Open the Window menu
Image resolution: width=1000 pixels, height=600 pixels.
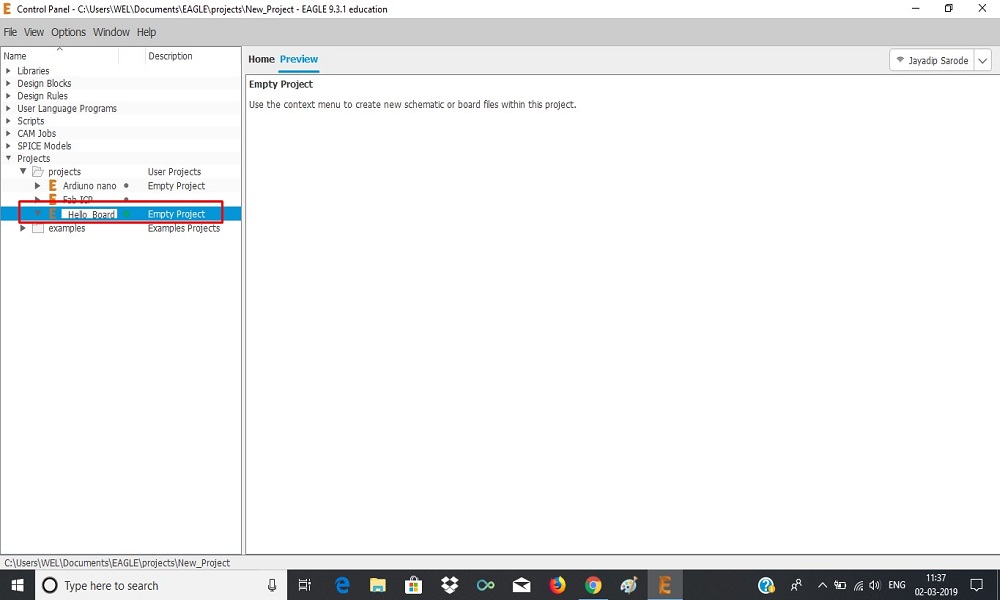(111, 32)
